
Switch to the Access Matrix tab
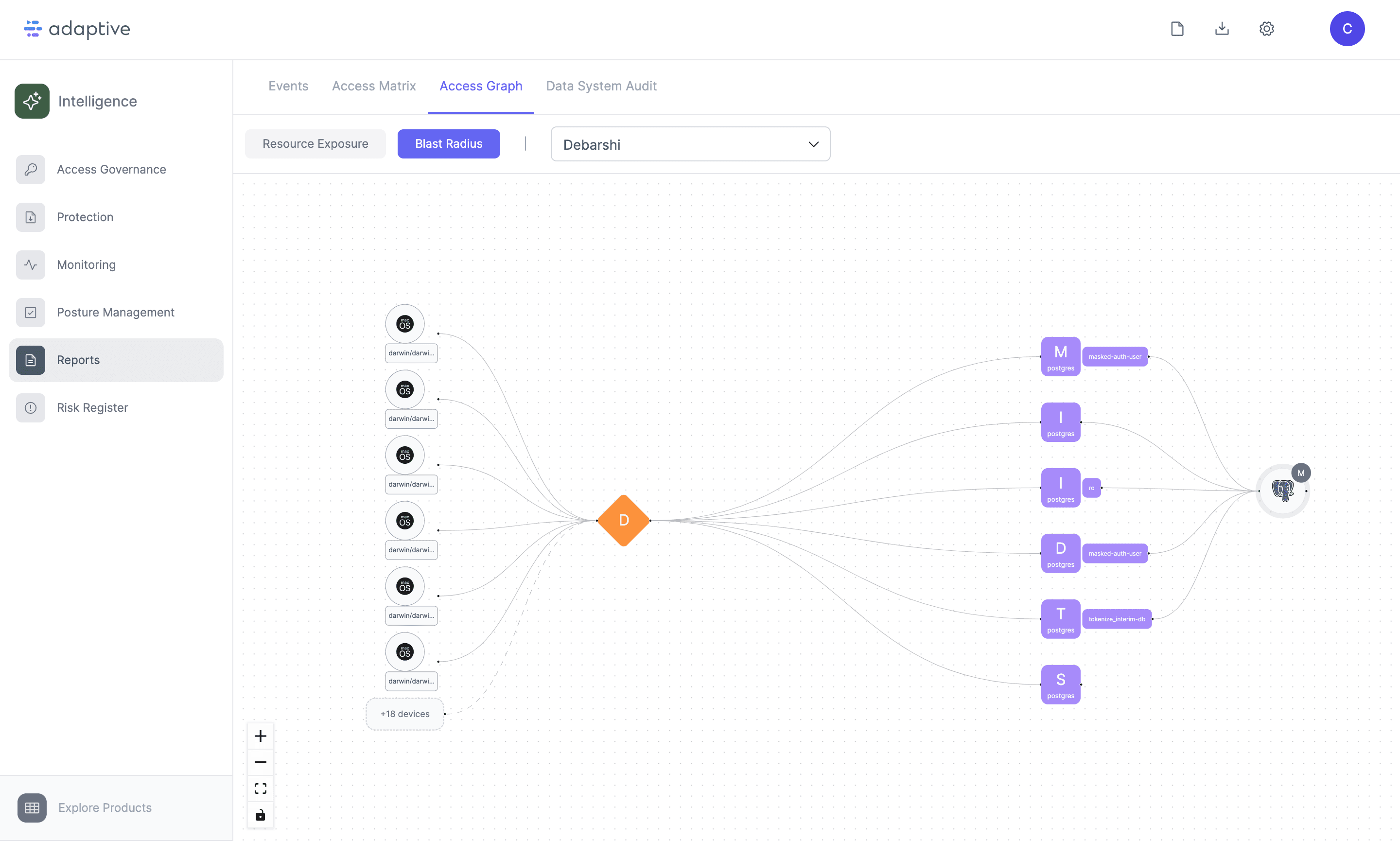click(374, 86)
